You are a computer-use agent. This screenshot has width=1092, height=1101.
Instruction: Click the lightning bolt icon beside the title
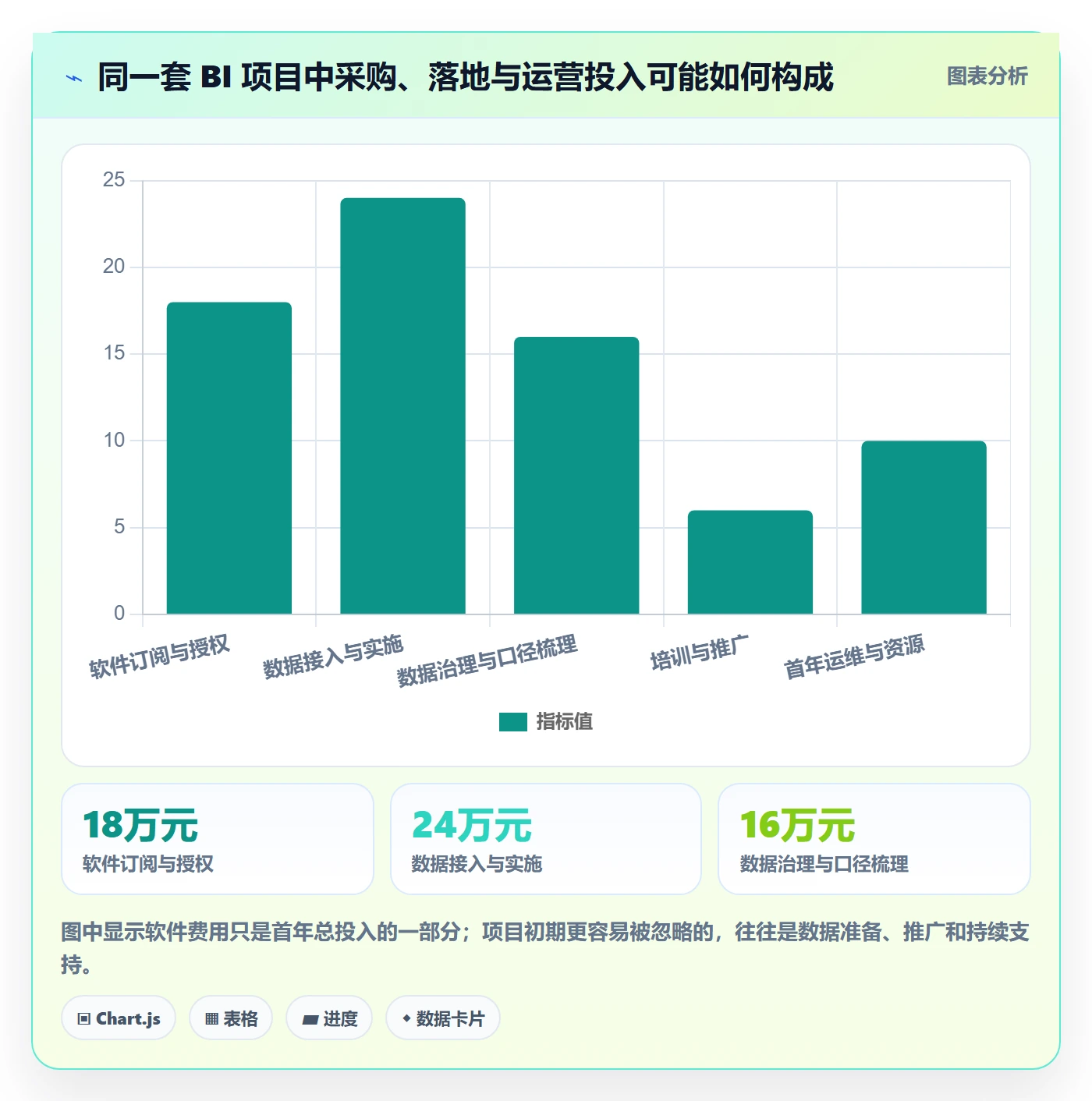(x=74, y=78)
